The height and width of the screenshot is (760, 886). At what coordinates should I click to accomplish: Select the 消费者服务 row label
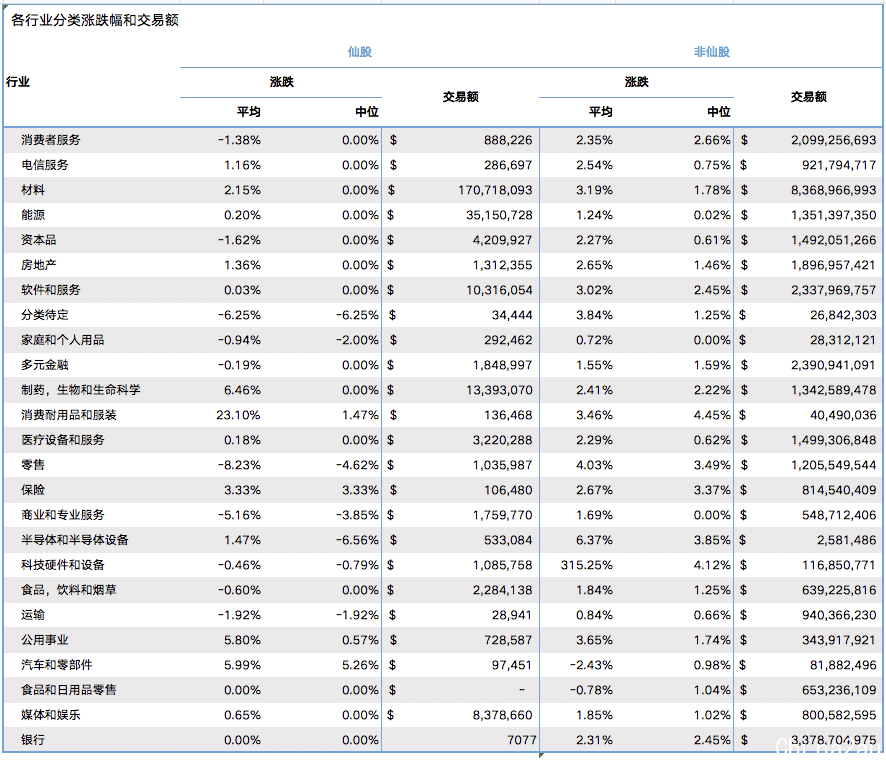tap(51, 140)
